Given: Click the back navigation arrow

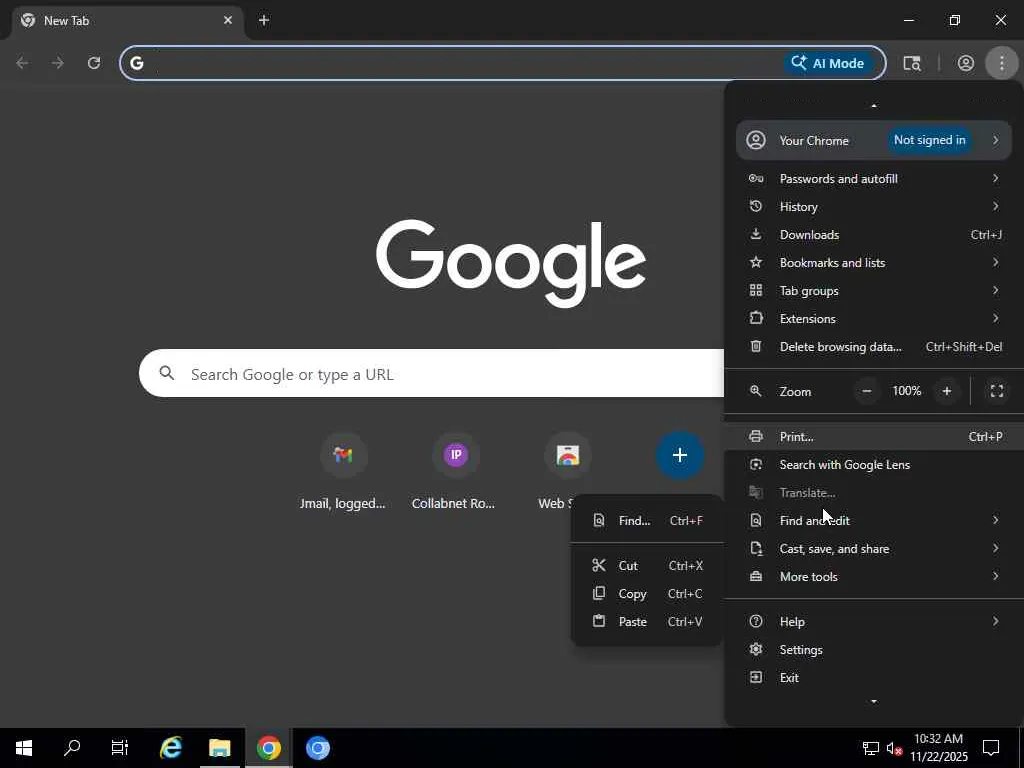Looking at the screenshot, I should click(x=22, y=63).
